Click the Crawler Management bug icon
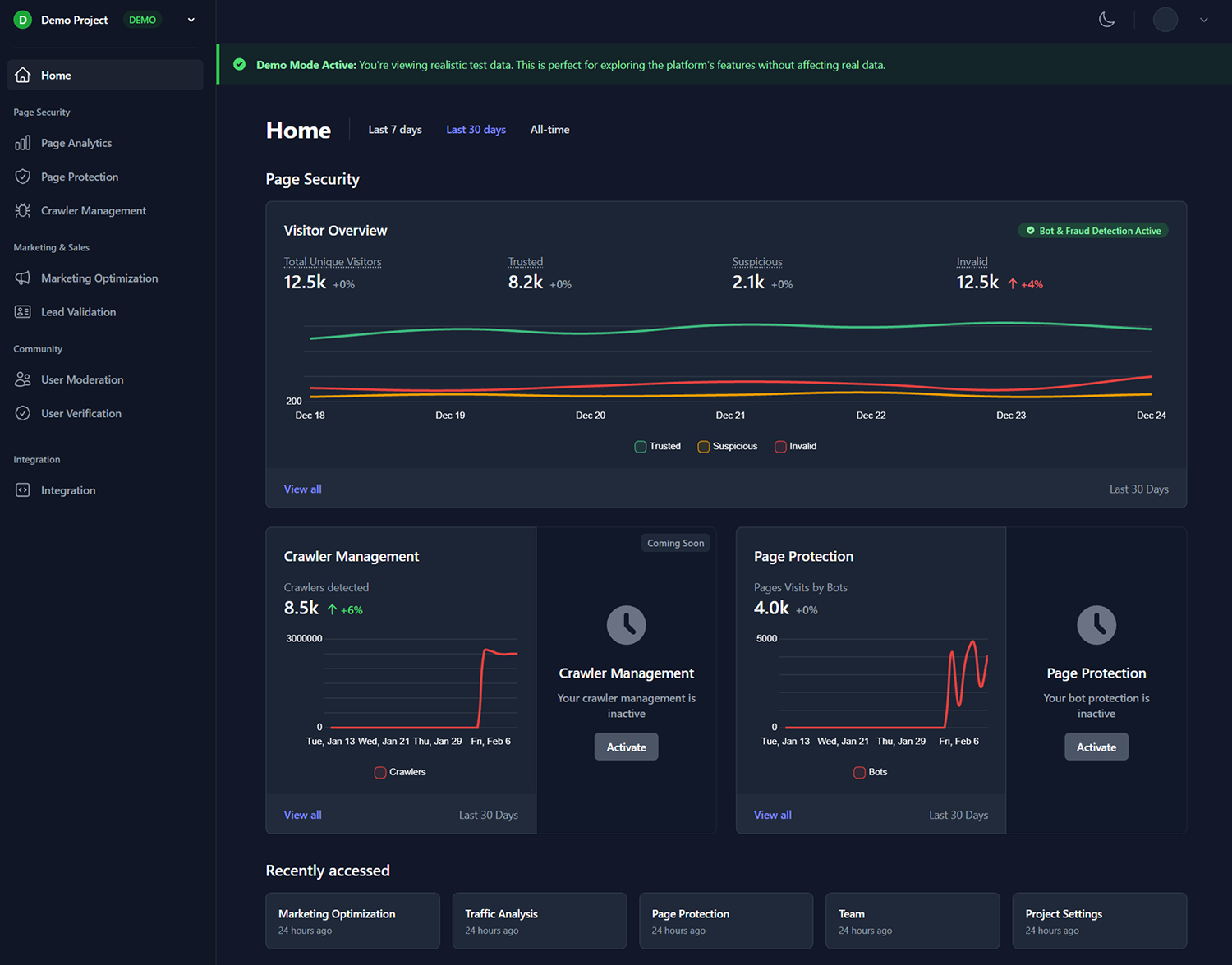 pyautogui.click(x=23, y=211)
